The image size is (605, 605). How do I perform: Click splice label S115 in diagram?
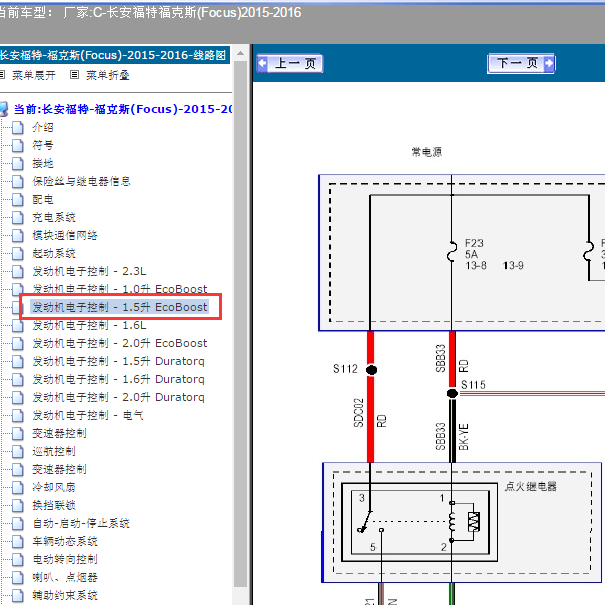[473, 385]
